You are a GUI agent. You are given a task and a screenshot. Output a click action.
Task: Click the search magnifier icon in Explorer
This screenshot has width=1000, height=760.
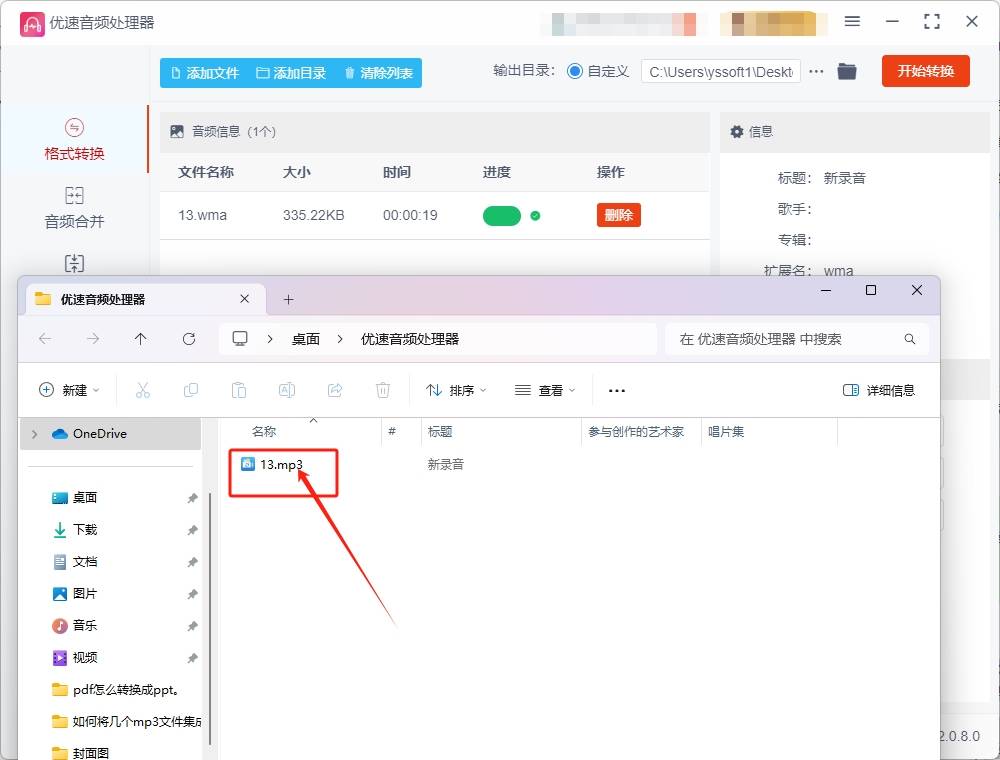click(x=909, y=339)
